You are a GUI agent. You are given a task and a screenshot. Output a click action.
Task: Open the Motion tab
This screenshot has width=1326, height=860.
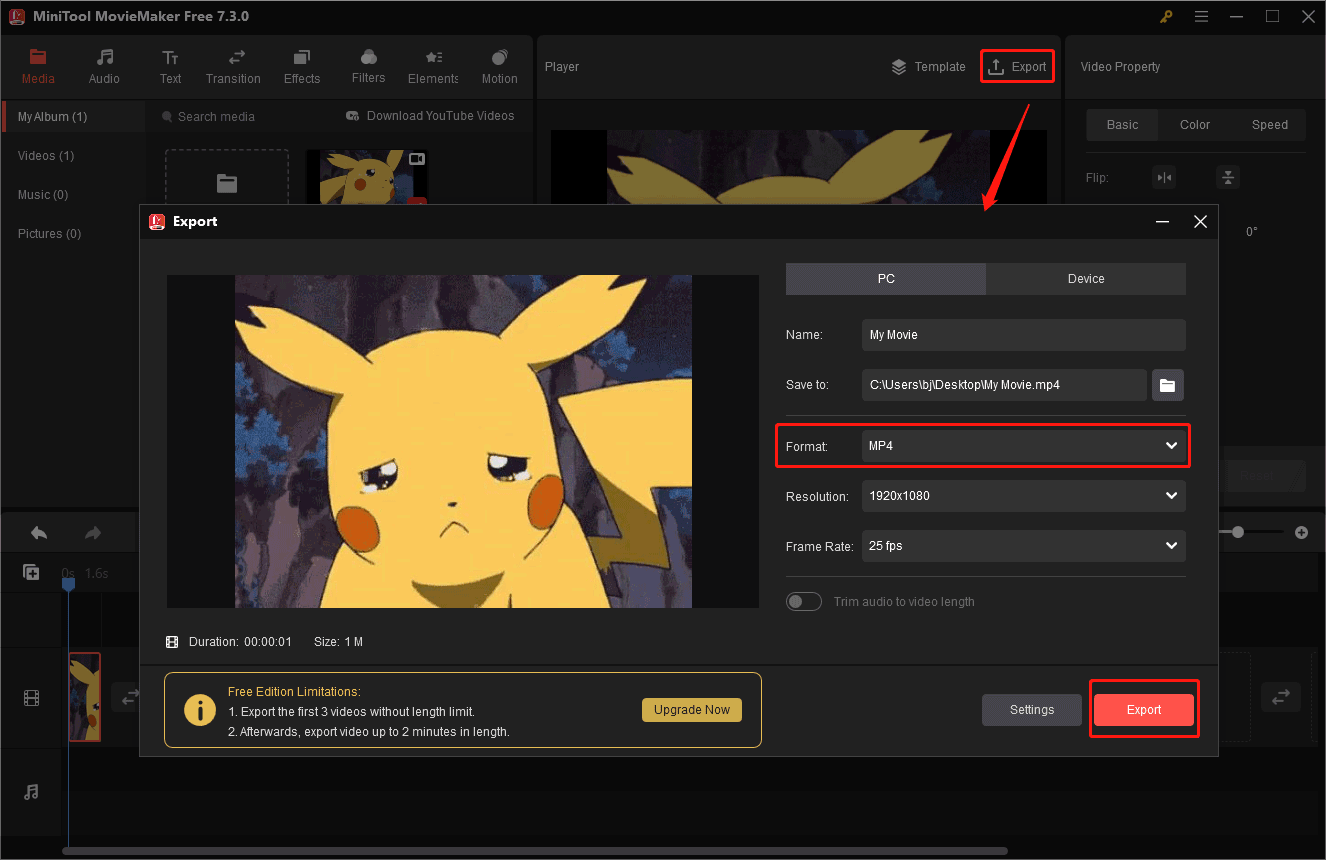[499, 67]
